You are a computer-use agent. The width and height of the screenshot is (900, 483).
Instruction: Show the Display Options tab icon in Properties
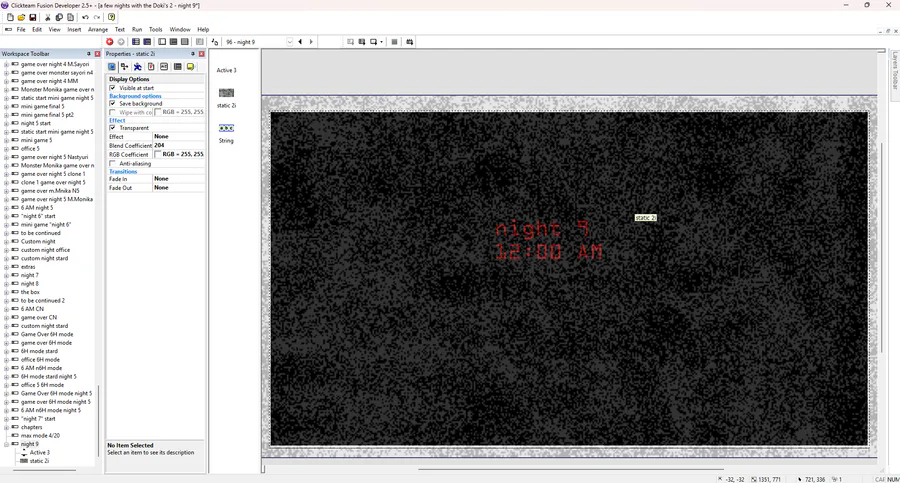click(112, 67)
